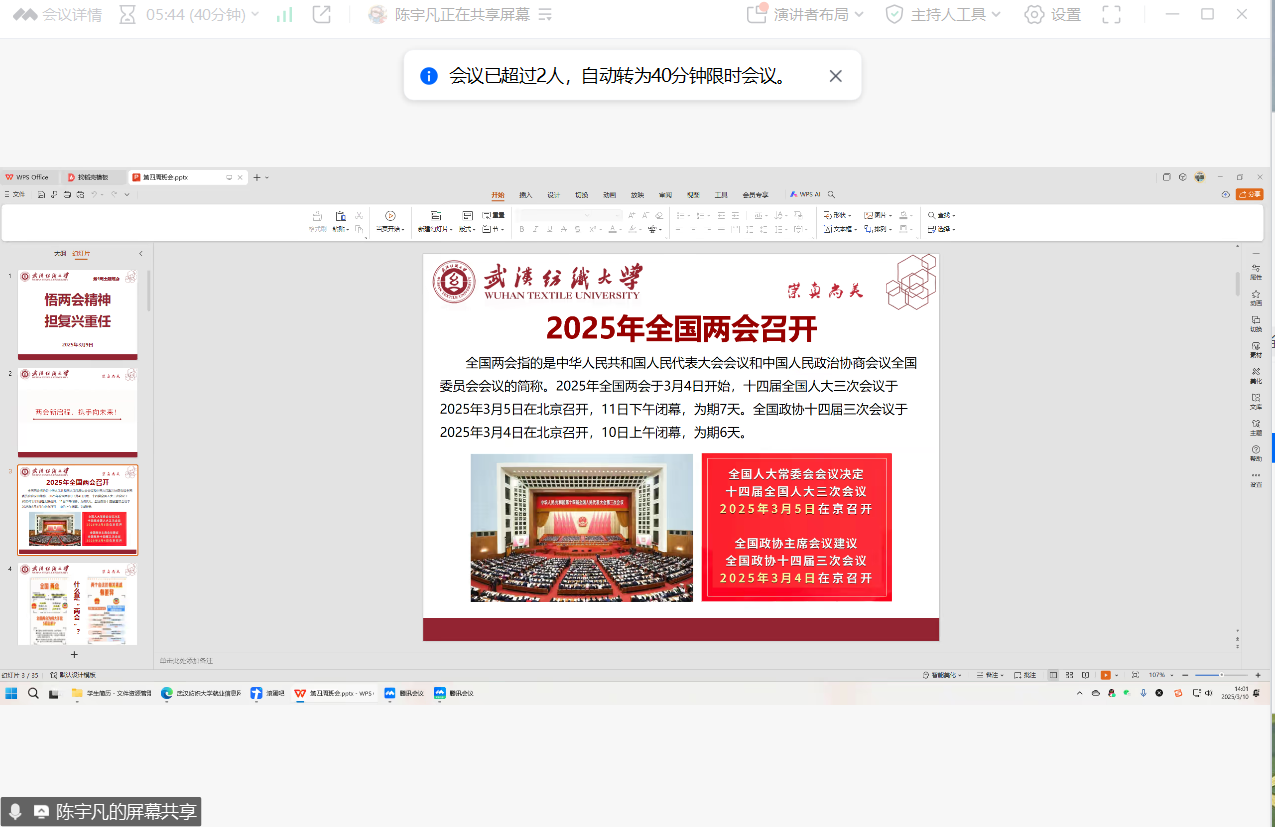This screenshot has width=1275, height=827.
Task: Switch to the 插入 ribbon tab
Action: click(x=525, y=195)
